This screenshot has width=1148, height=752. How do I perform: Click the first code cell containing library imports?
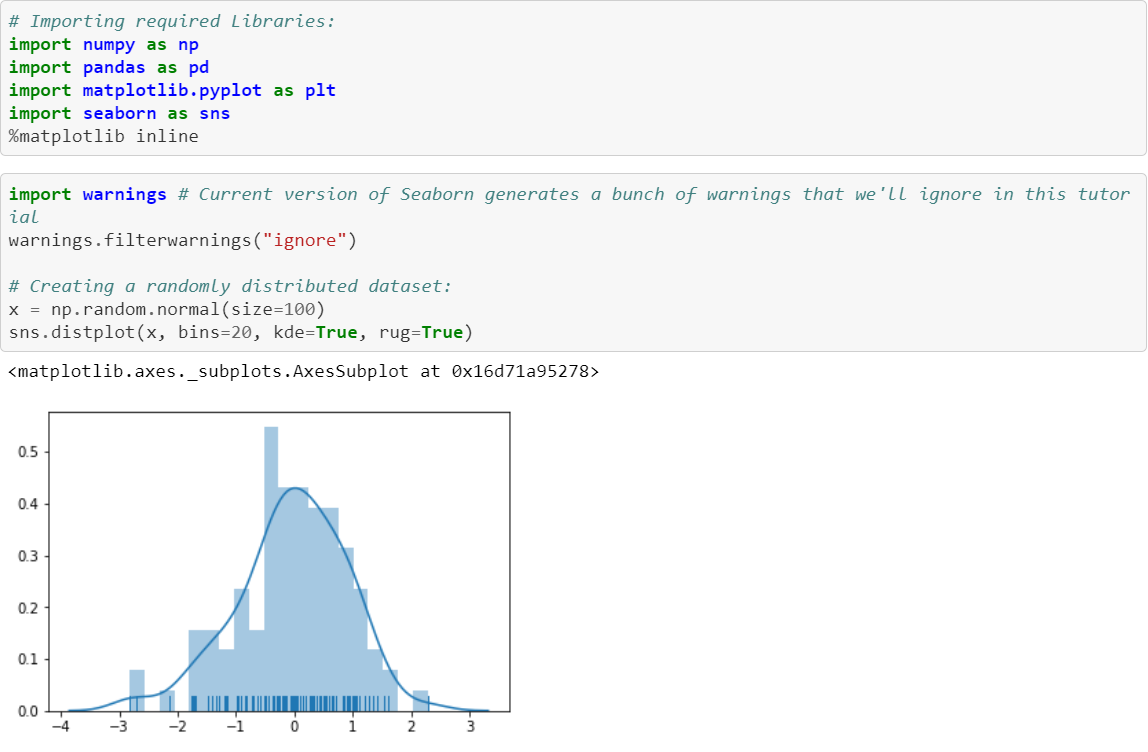570,78
